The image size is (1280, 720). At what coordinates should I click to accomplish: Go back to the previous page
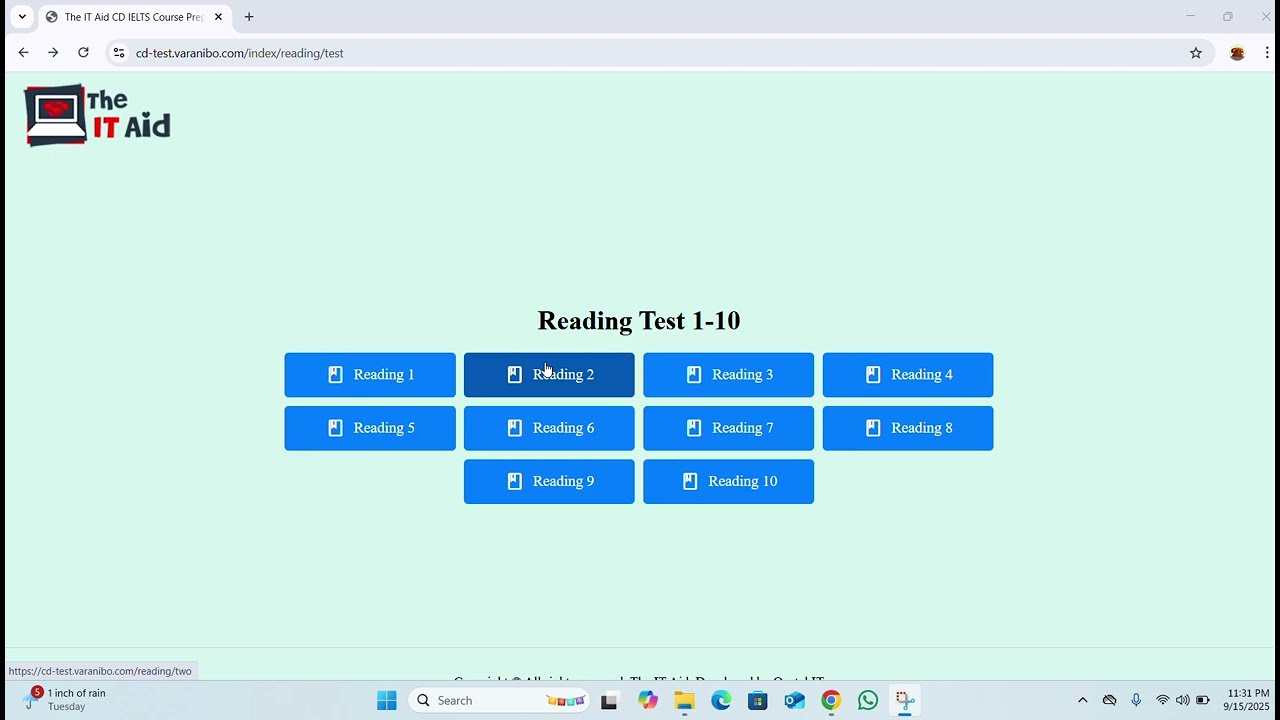(23, 53)
